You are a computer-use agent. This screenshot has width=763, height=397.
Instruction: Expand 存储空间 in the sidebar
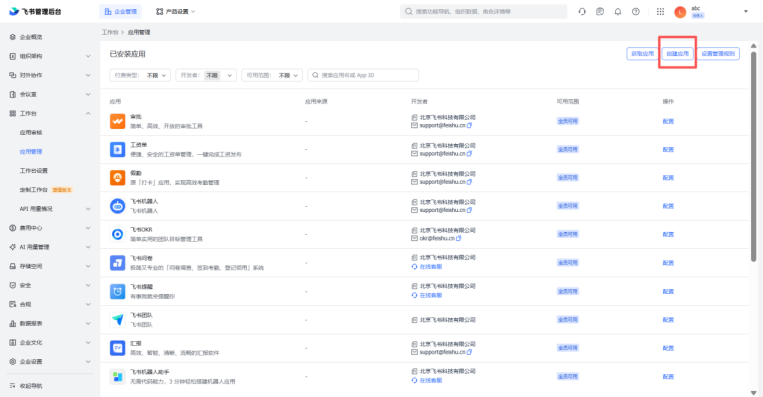[x=88, y=266]
